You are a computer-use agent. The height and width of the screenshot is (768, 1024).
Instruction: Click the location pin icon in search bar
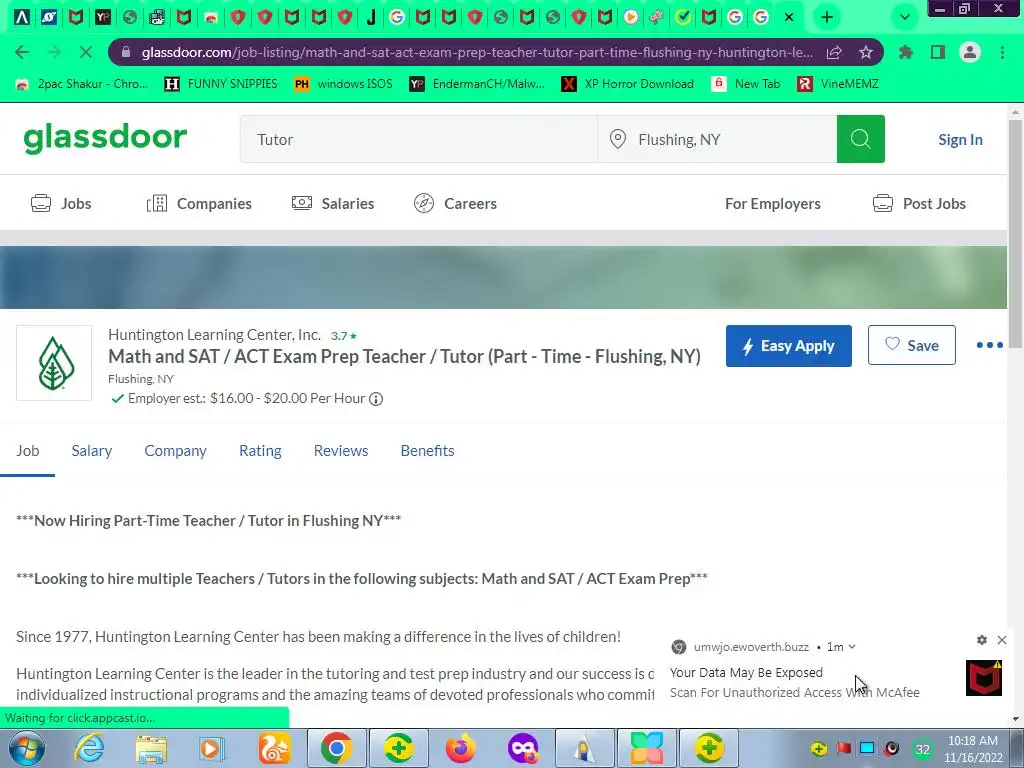click(x=617, y=139)
